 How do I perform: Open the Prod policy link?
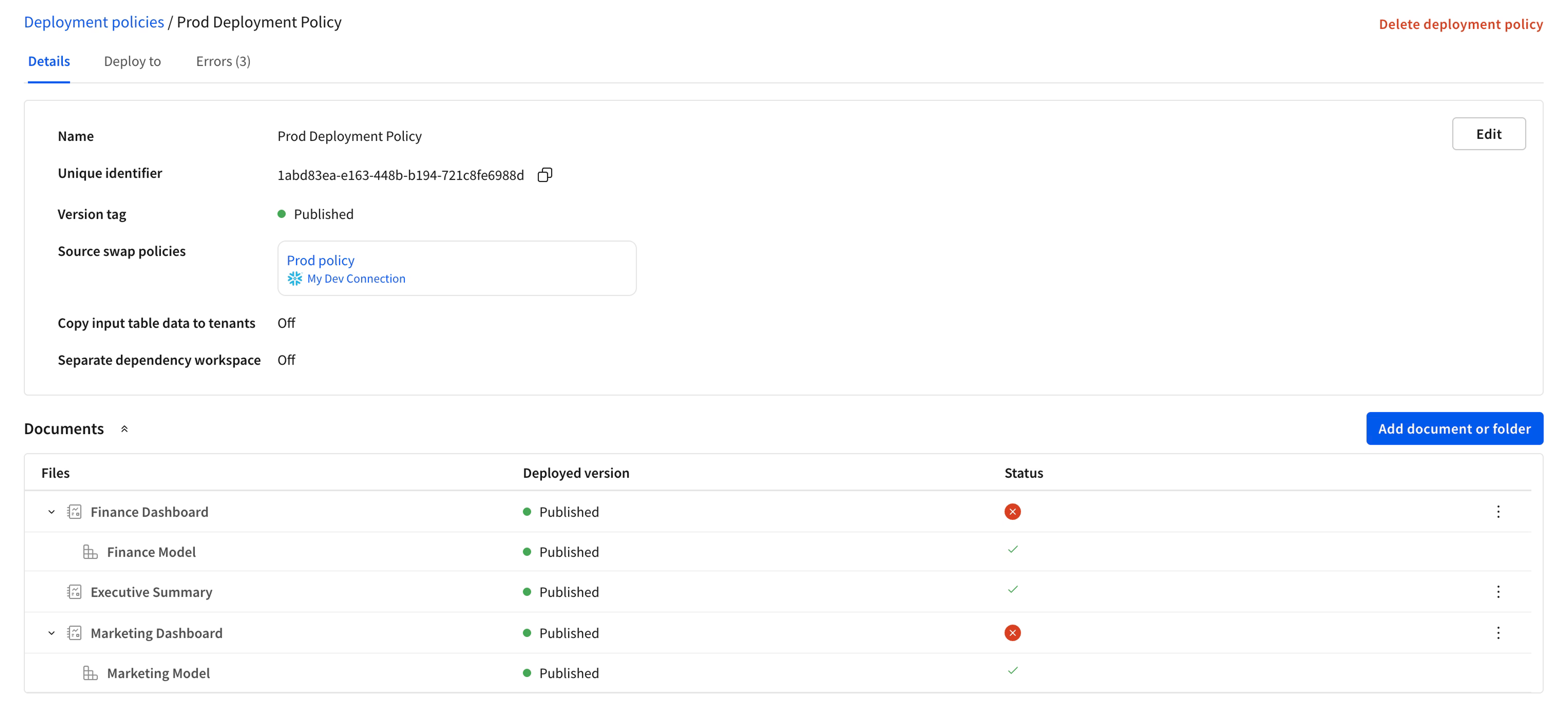pos(320,261)
